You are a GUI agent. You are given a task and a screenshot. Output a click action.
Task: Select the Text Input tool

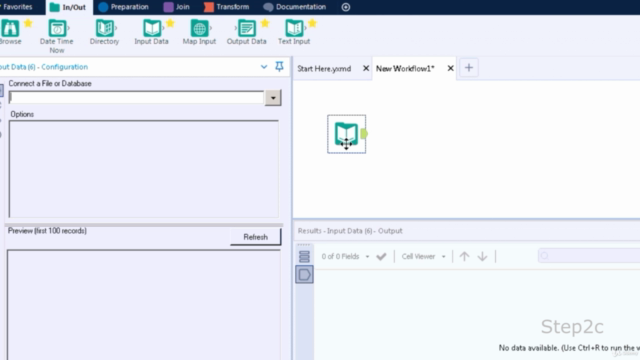294,29
